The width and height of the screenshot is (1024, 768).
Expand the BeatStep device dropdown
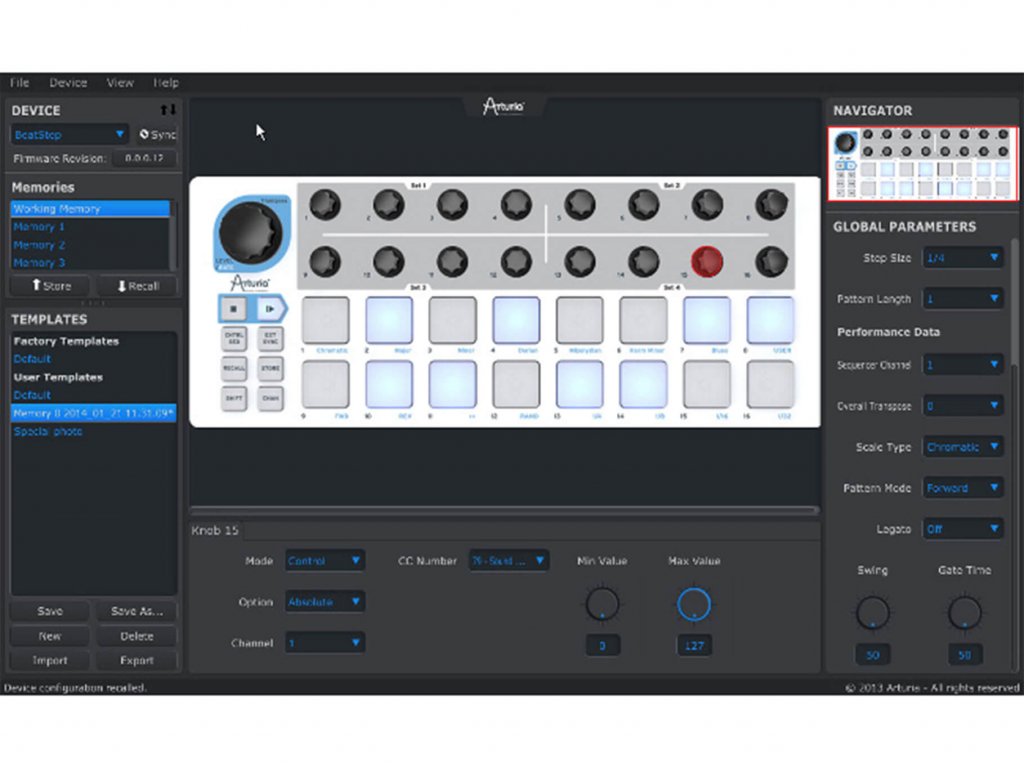point(70,134)
